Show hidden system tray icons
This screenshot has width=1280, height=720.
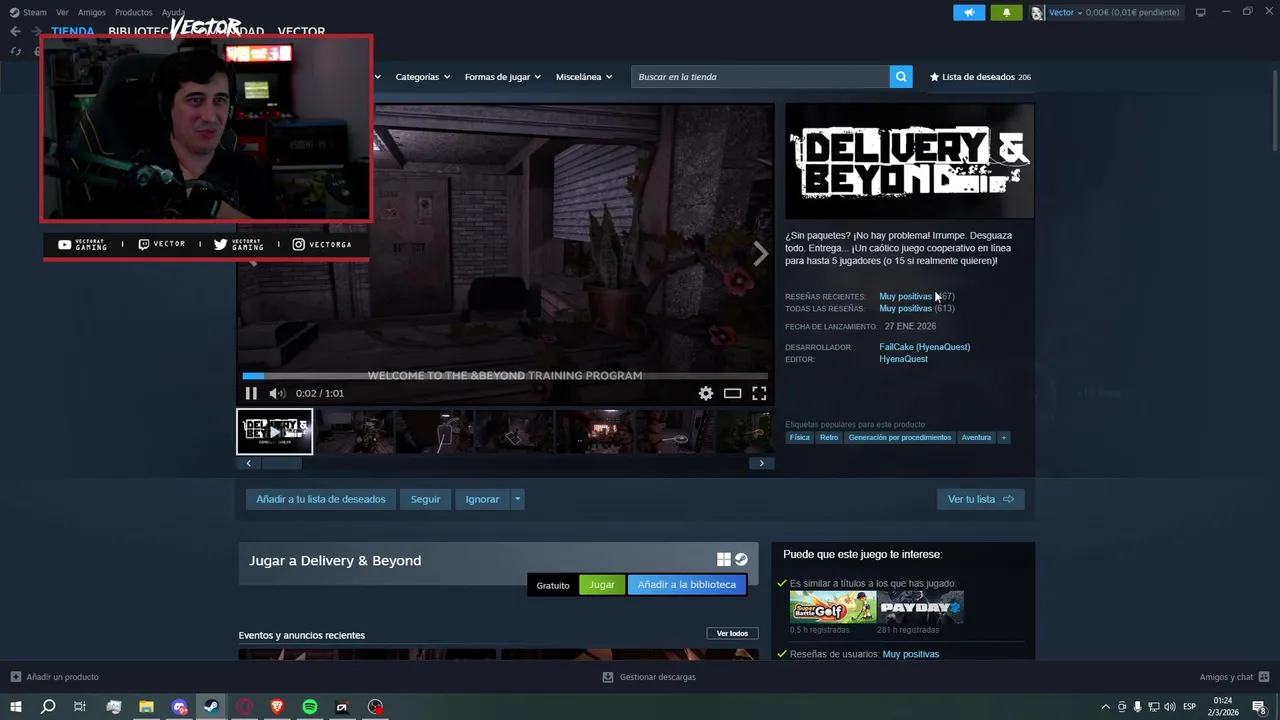pyautogui.click(x=1105, y=707)
